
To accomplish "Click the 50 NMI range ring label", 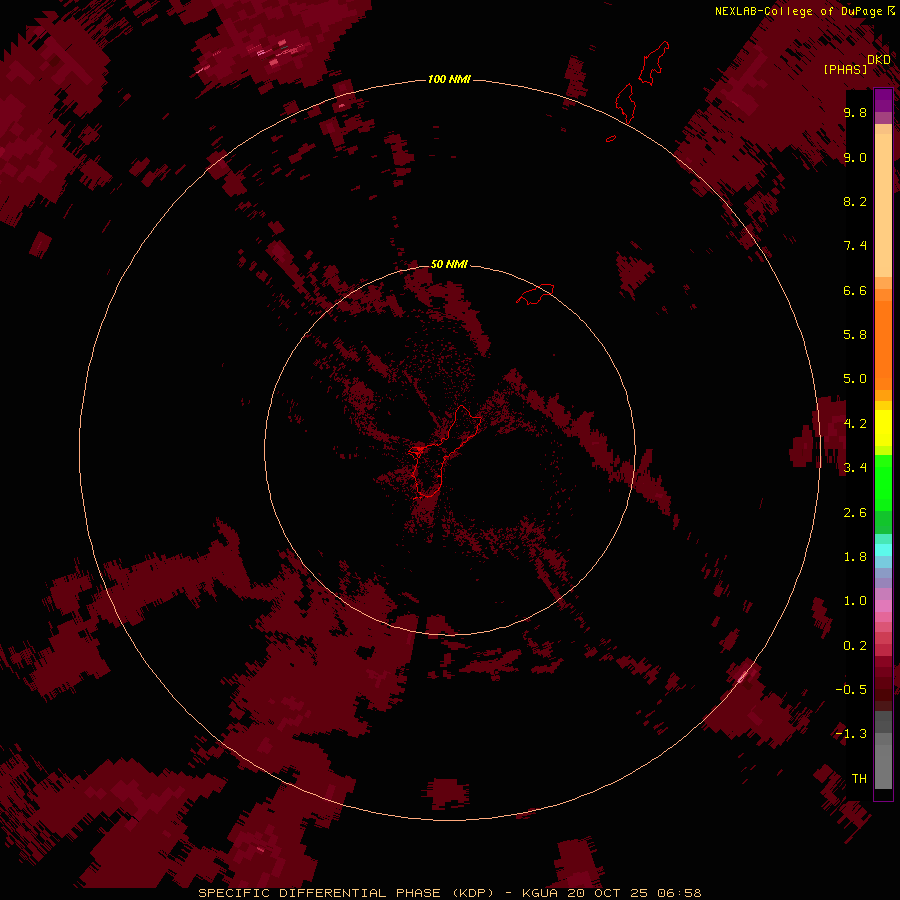I will click(x=449, y=264).
